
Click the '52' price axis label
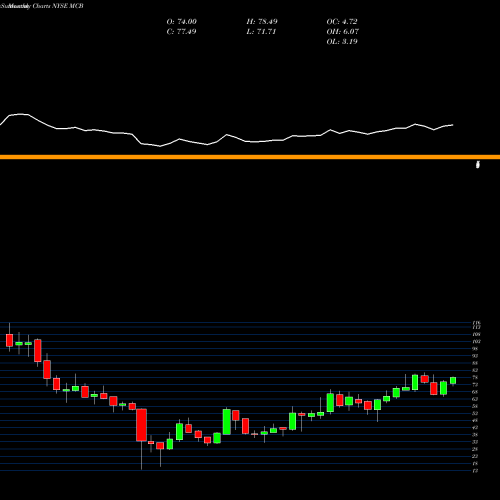(475, 413)
